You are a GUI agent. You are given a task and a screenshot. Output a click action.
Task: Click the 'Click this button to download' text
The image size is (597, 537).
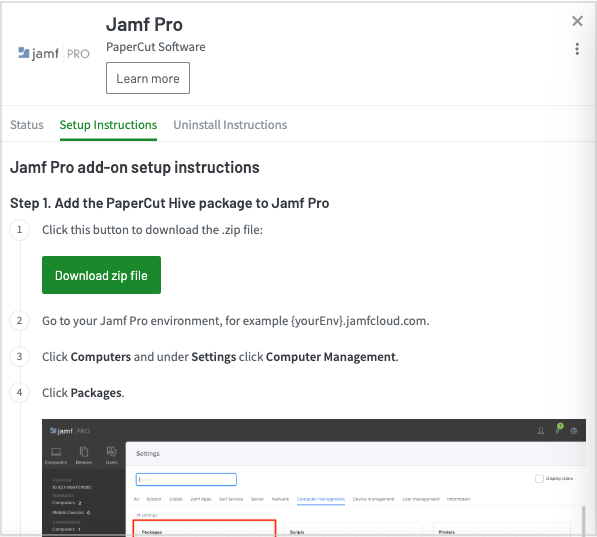tap(152, 230)
